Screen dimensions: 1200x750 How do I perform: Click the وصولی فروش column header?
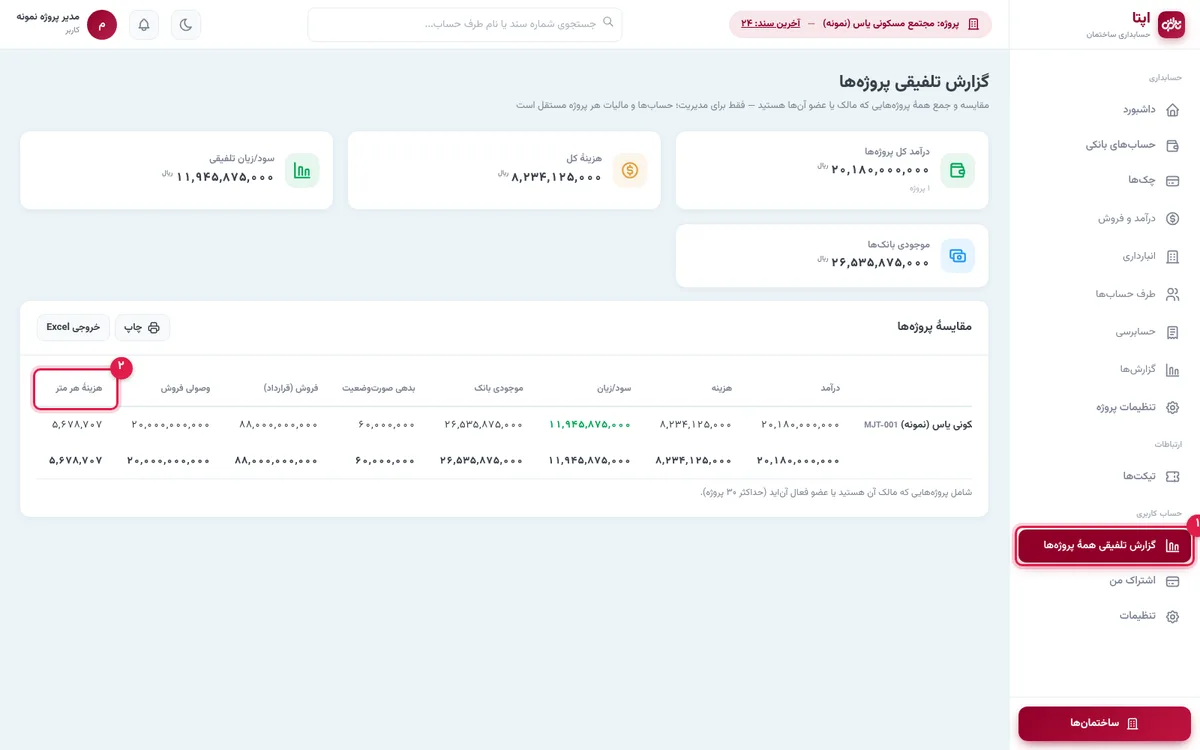tap(186, 388)
